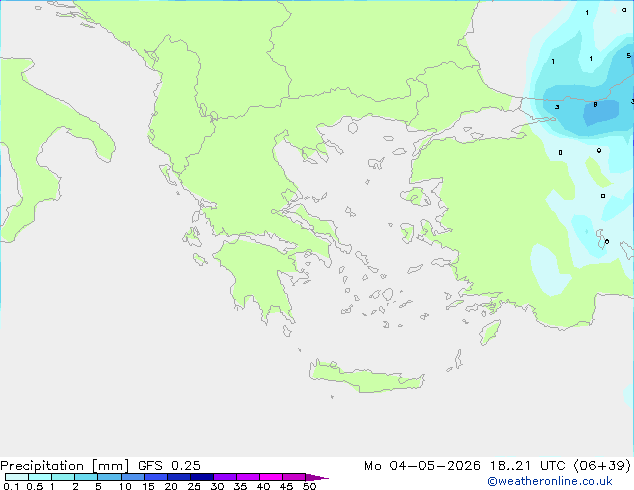
Task: Click the 40–45 mm magenta swatch
Action: (271, 477)
